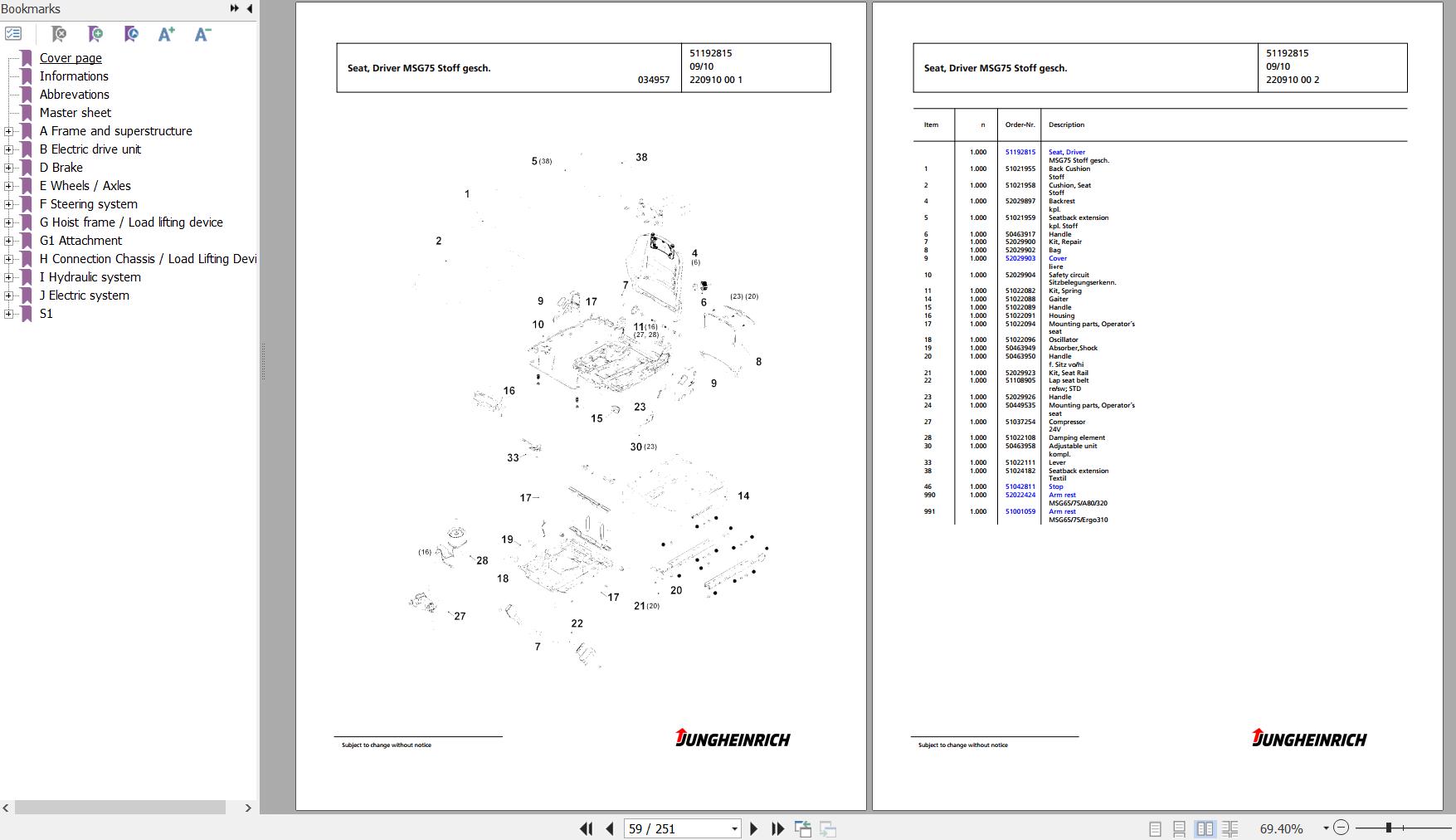
Task: Click the bookmarks scrollbar left arrow
Action: [7, 808]
